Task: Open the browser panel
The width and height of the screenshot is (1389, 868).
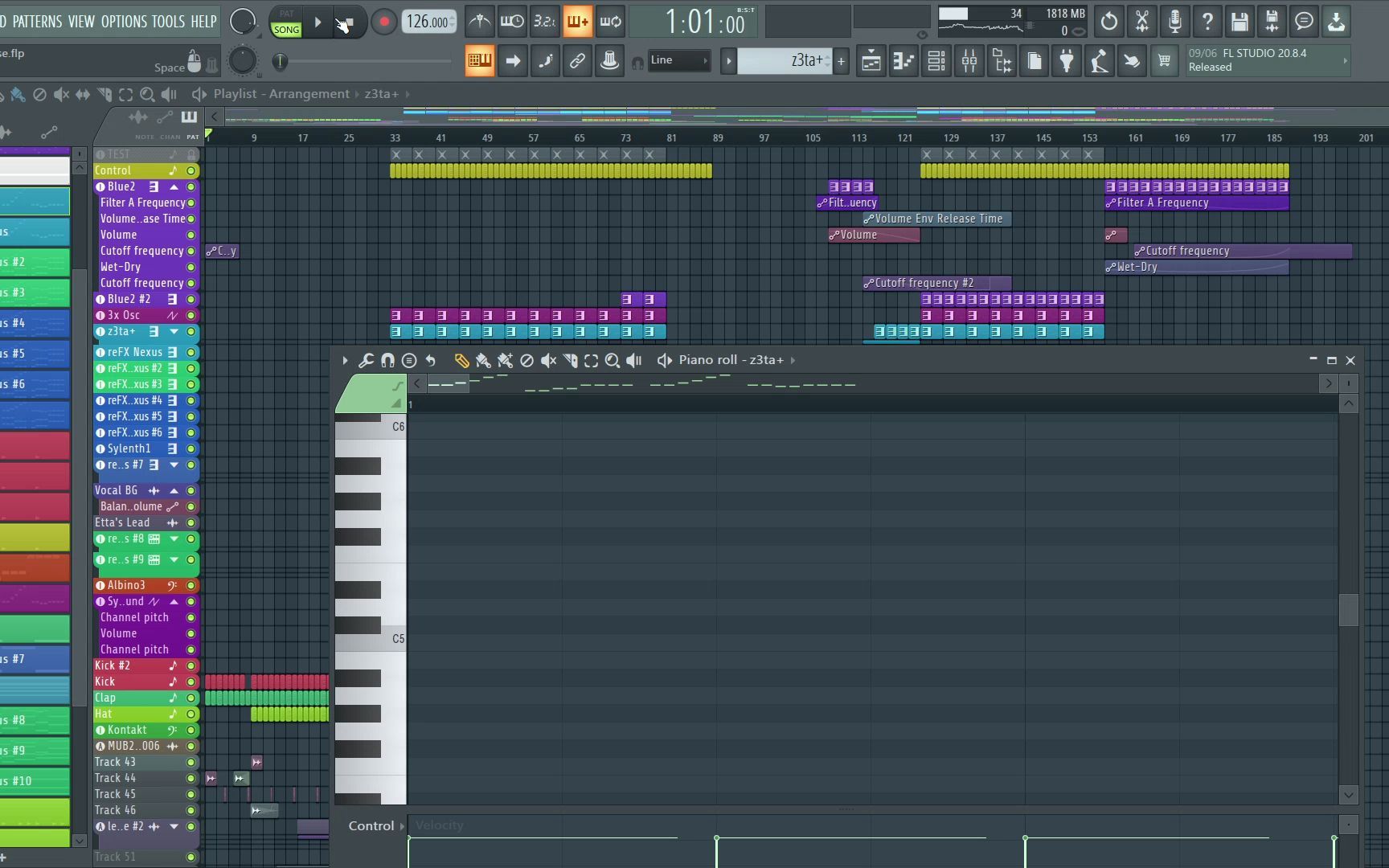Action: (x=1002, y=61)
